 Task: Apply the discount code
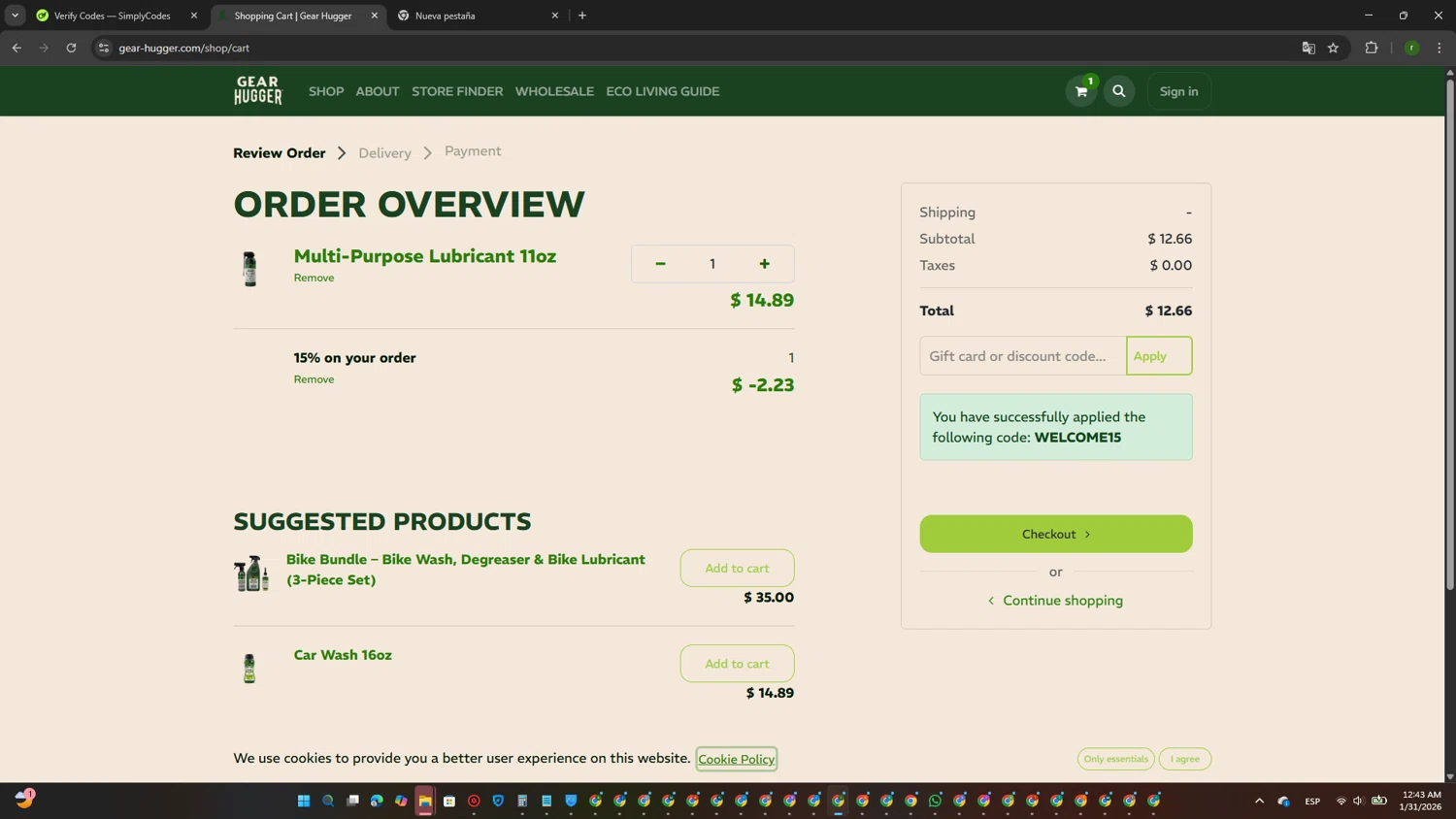coord(1159,356)
